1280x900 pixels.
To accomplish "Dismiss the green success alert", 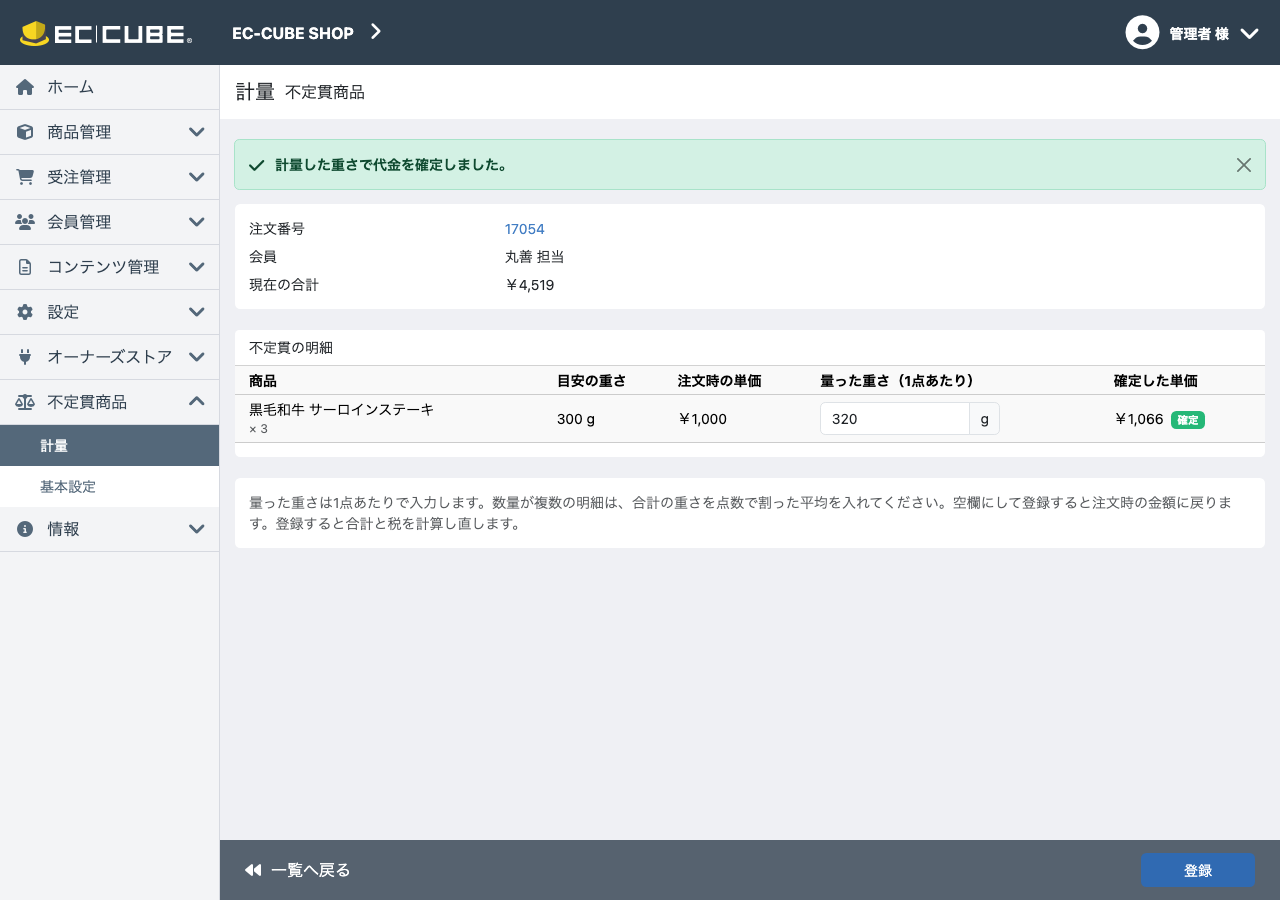I will click(x=1244, y=165).
